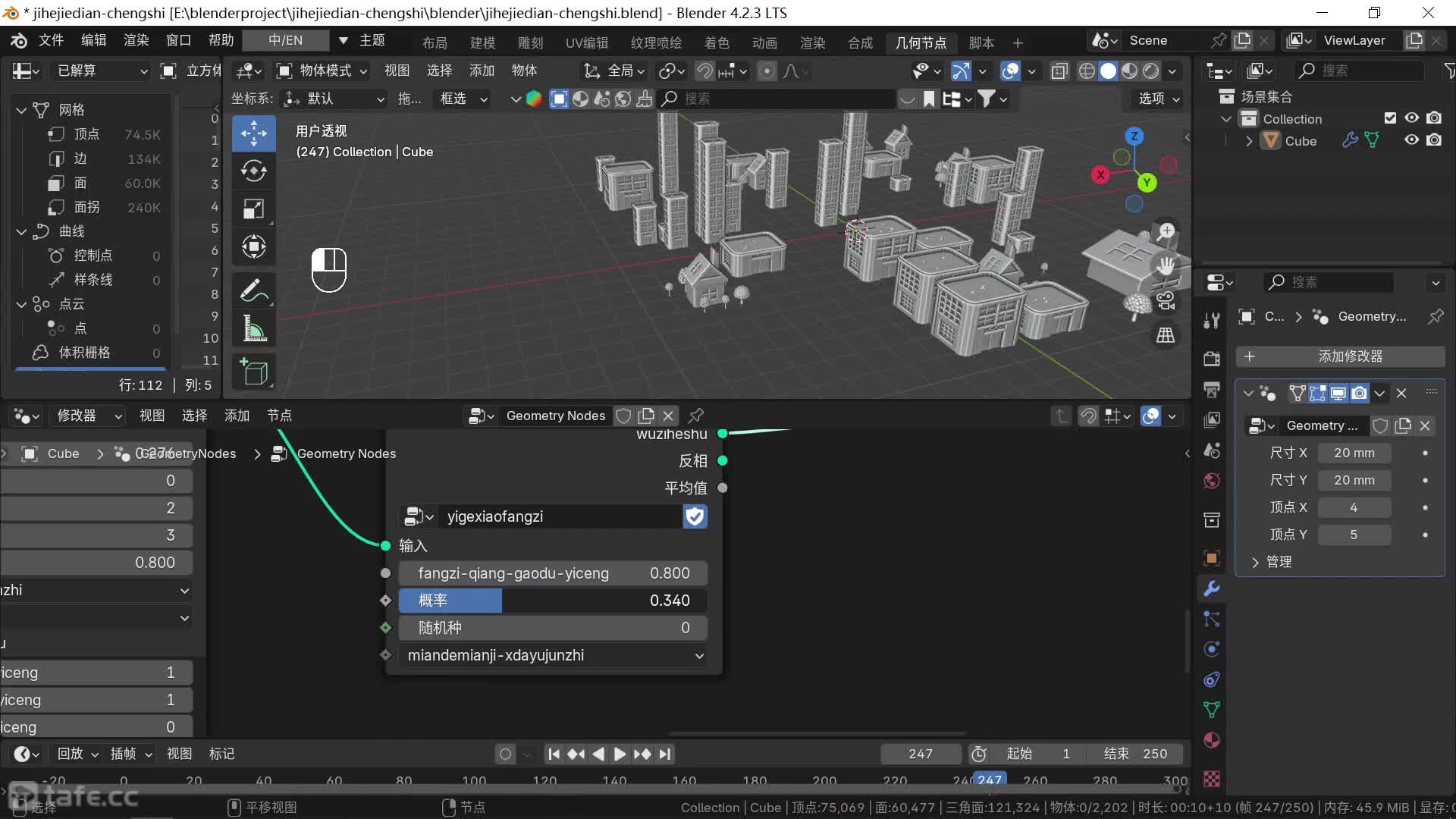Click the 中/EN language button

point(285,40)
